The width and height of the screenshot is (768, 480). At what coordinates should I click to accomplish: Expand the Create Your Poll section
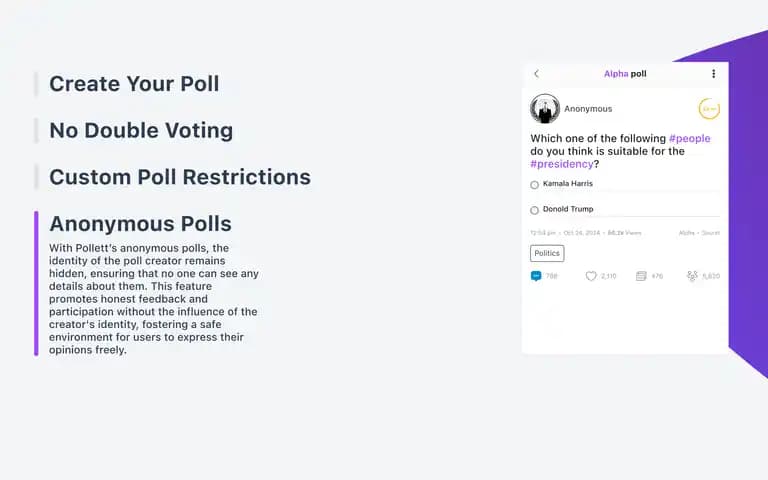tap(134, 84)
